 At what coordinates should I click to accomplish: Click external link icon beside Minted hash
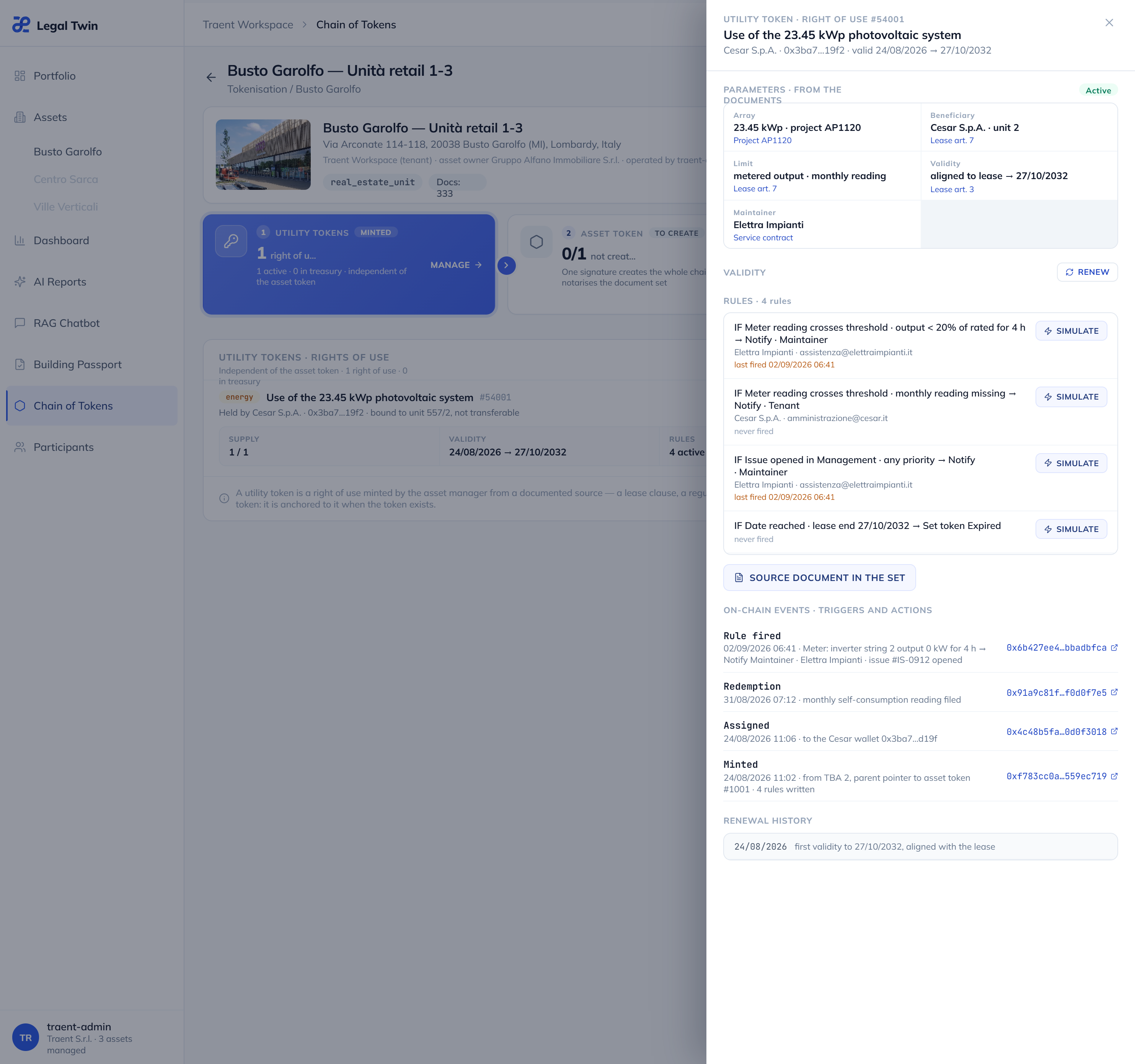[1114, 775]
